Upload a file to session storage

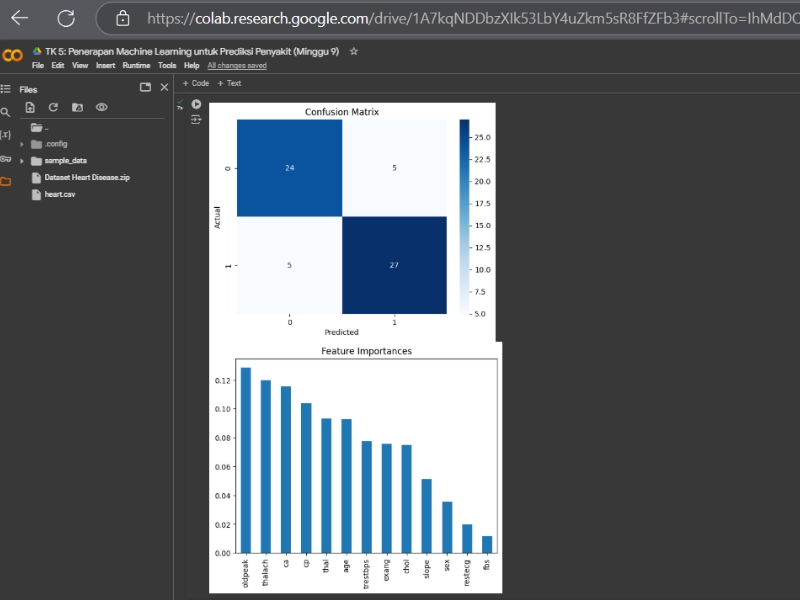(30, 107)
